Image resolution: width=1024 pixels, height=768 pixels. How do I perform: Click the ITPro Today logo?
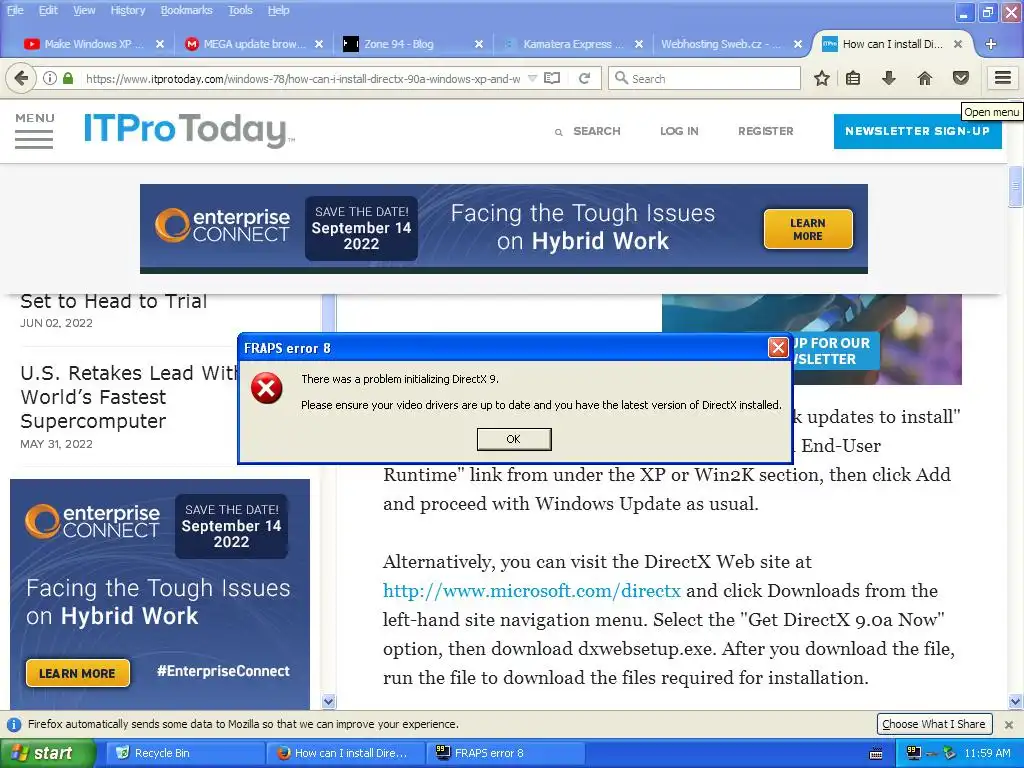(189, 129)
